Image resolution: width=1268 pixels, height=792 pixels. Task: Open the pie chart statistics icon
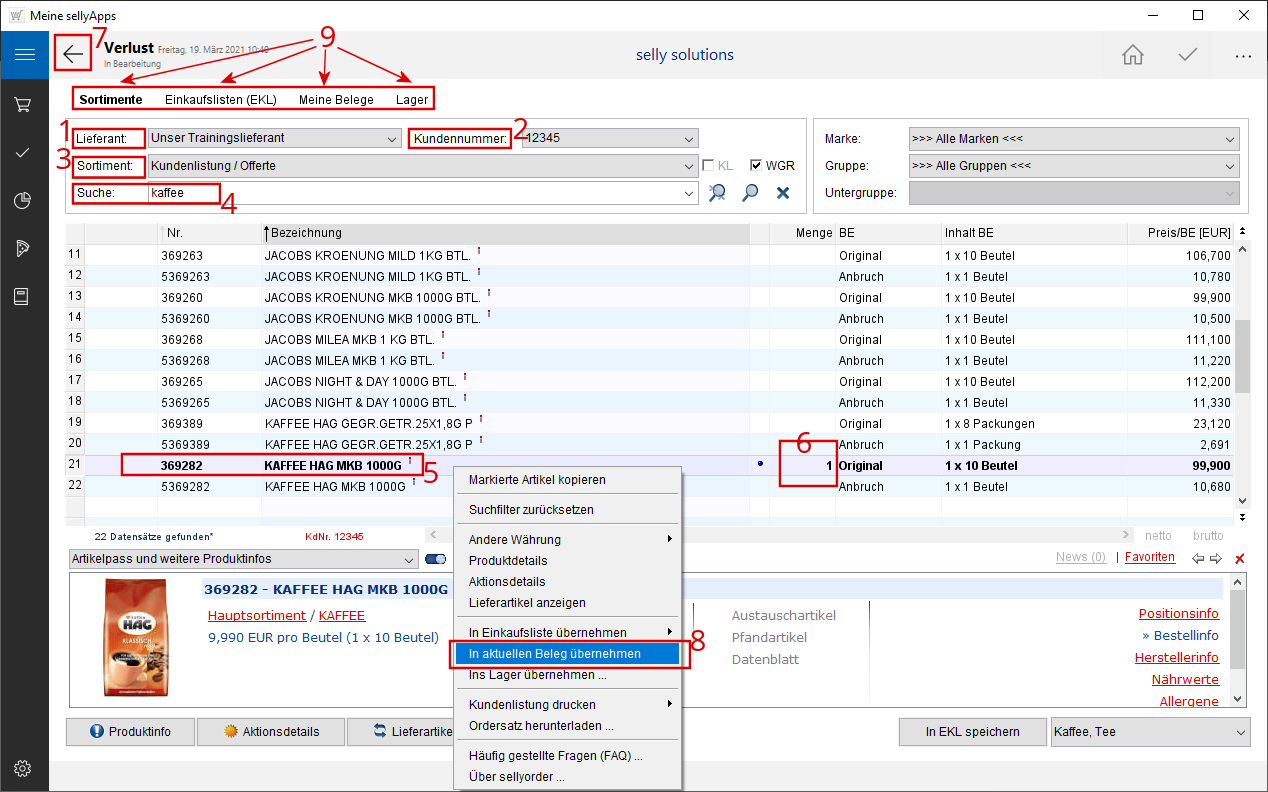(x=24, y=201)
